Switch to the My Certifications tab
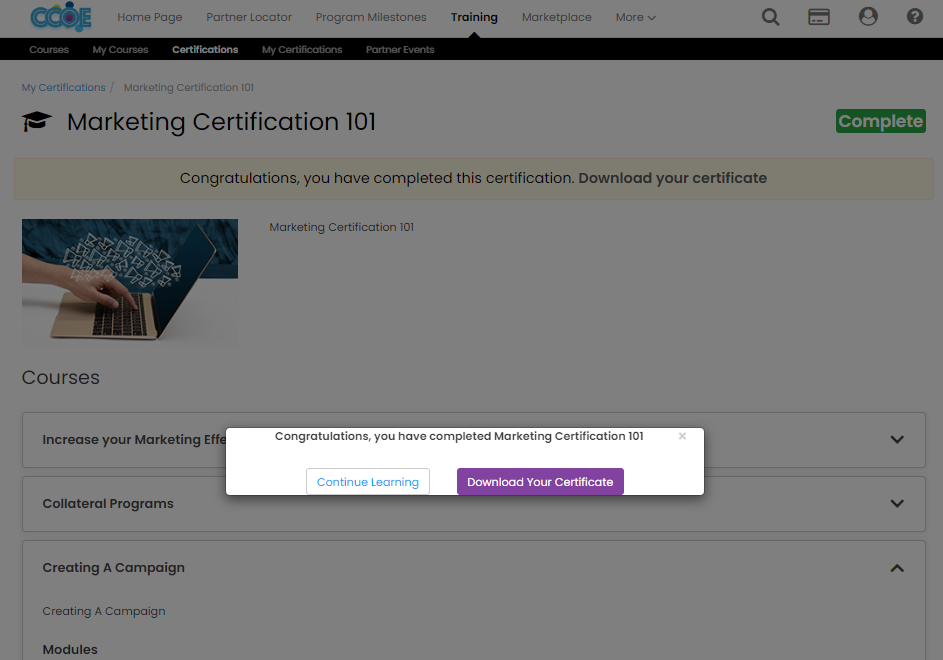The image size is (943, 660). pos(302,50)
